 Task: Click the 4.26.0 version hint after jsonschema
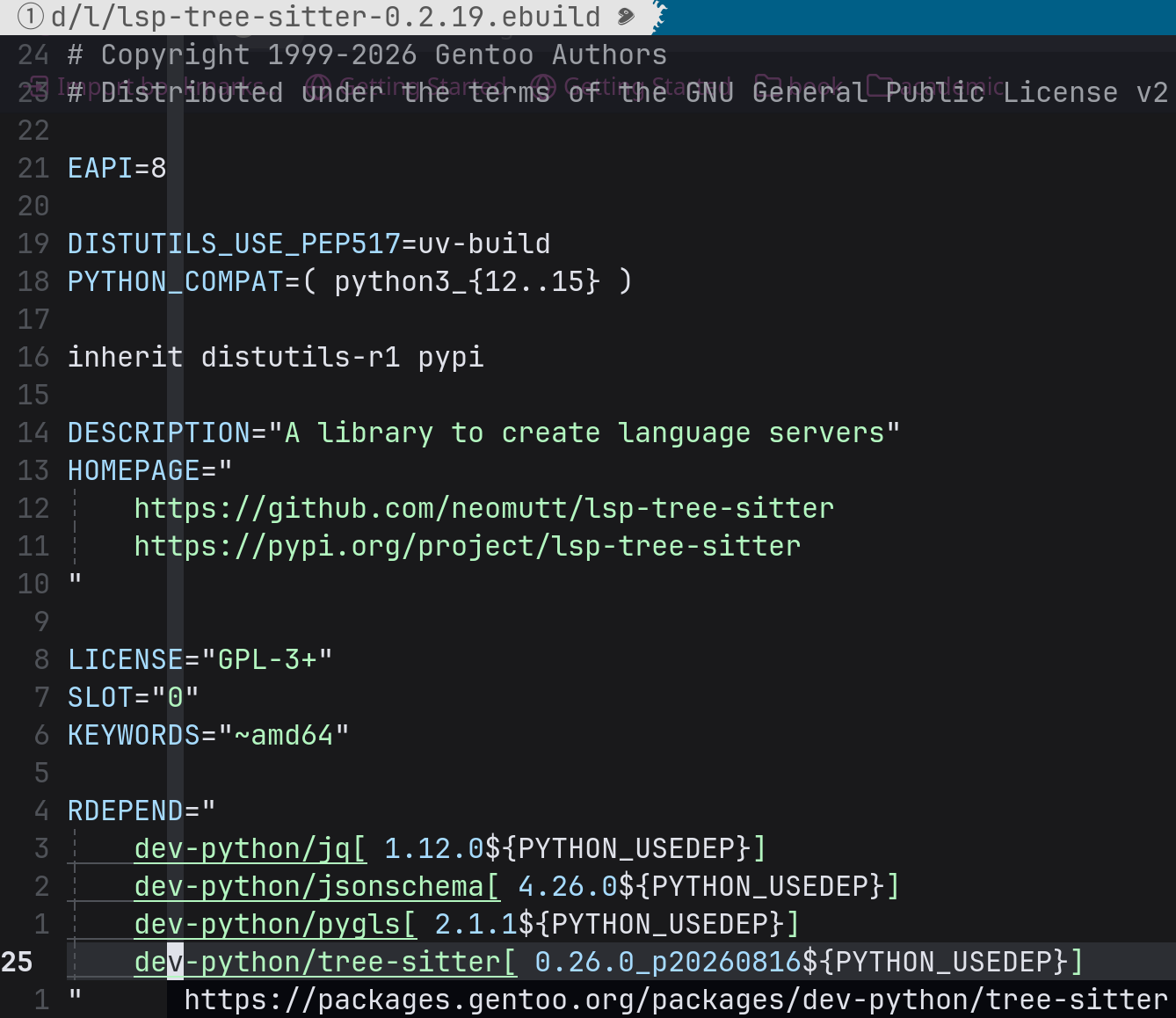(568, 886)
